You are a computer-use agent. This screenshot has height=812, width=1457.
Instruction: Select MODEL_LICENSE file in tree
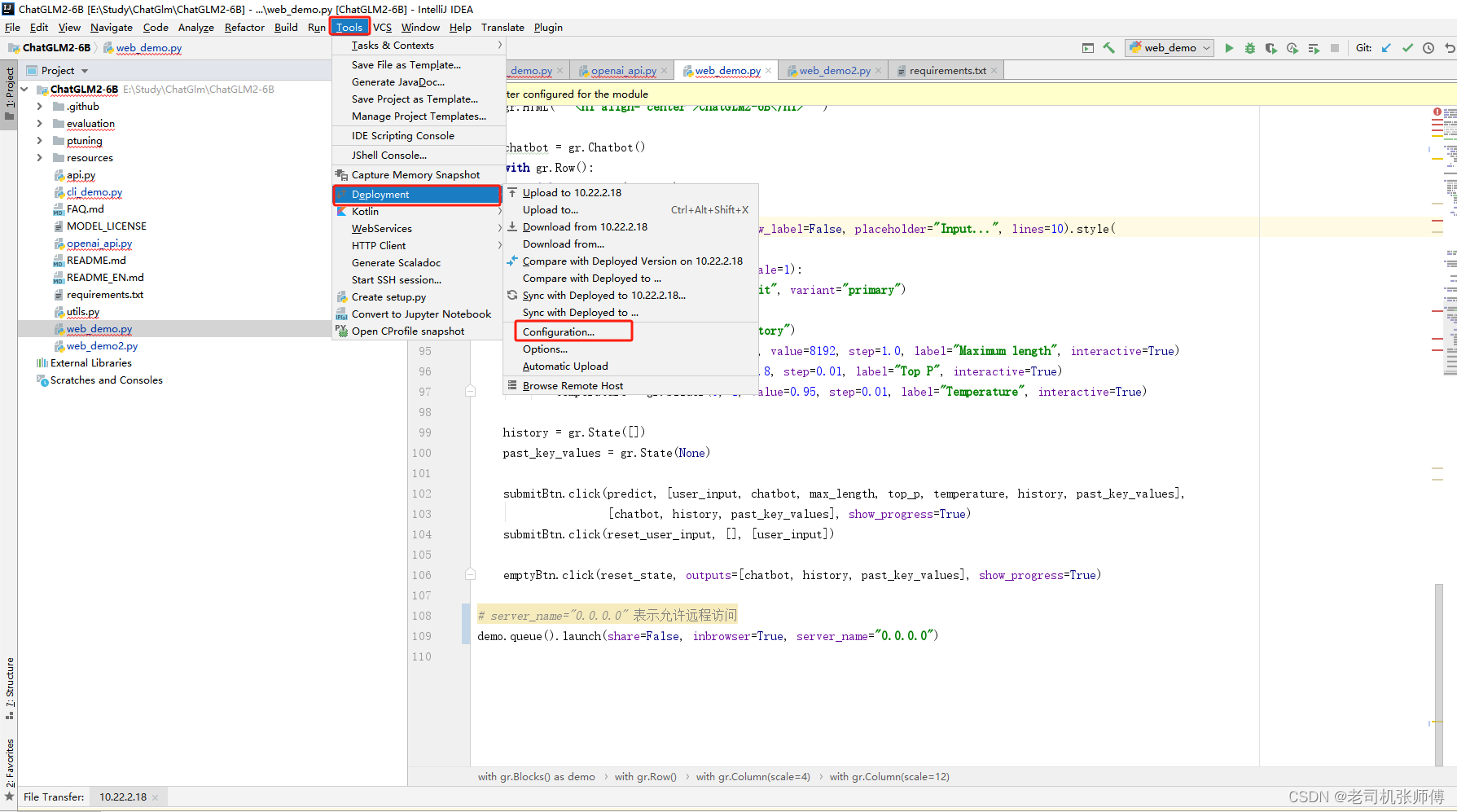click(x=107, y=226)
